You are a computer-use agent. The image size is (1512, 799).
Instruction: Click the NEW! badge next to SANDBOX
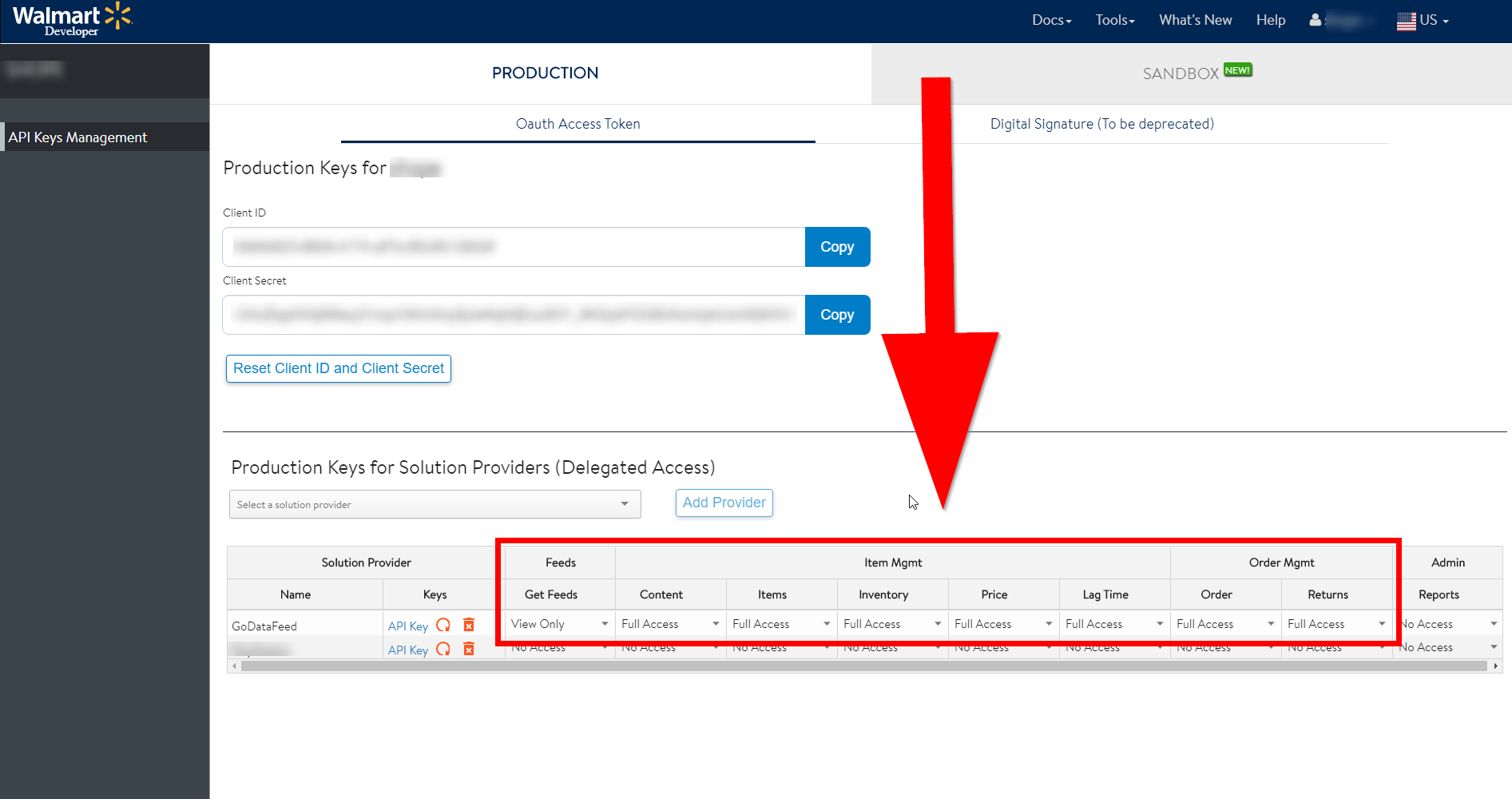point(1238,70)
